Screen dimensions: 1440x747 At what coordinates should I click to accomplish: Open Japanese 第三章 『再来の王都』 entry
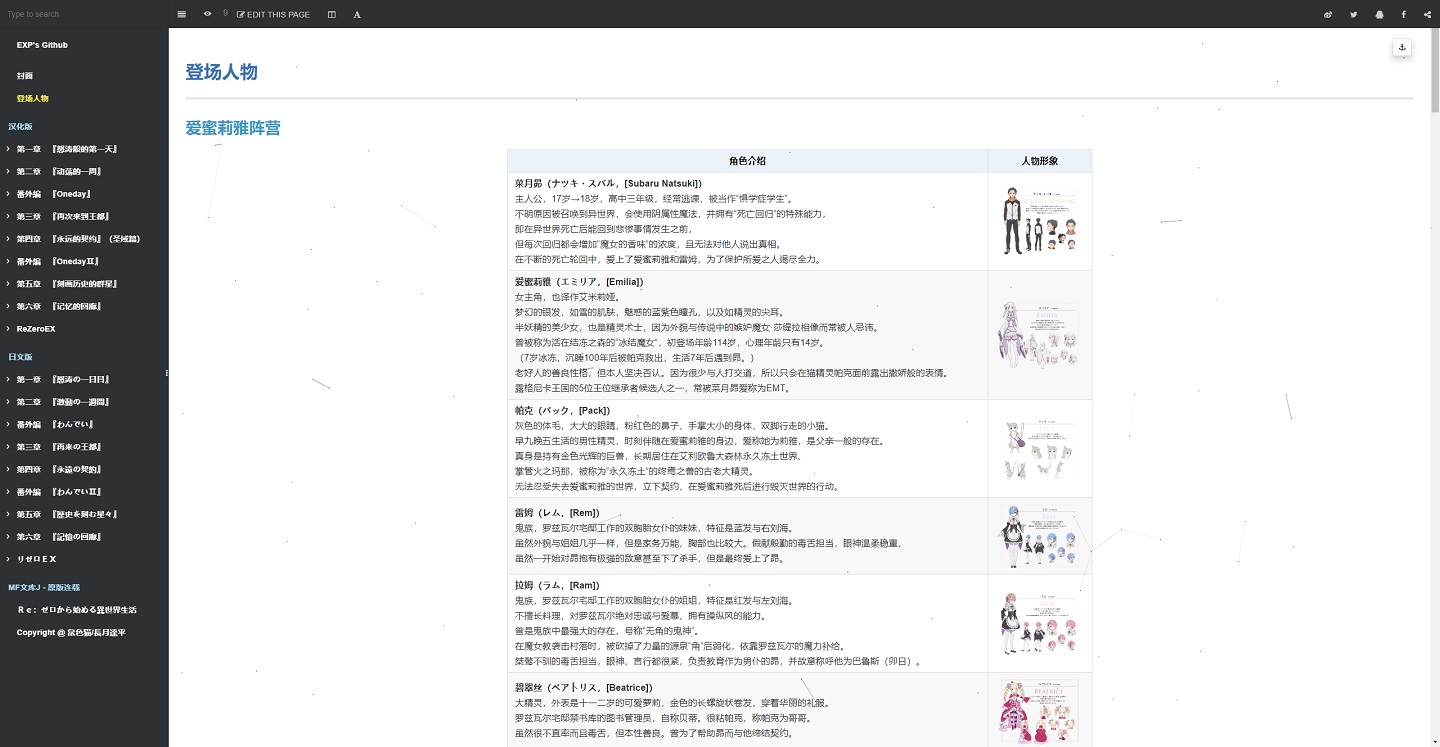(59, 447)
